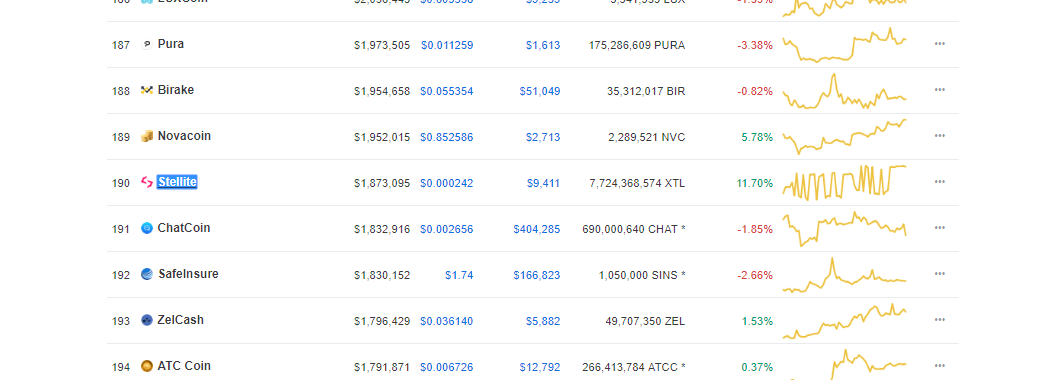The width and height of the screenshot is (1057, 380).
Task: Click the ZelCash logo icon
Action: (x=146, y=320)
